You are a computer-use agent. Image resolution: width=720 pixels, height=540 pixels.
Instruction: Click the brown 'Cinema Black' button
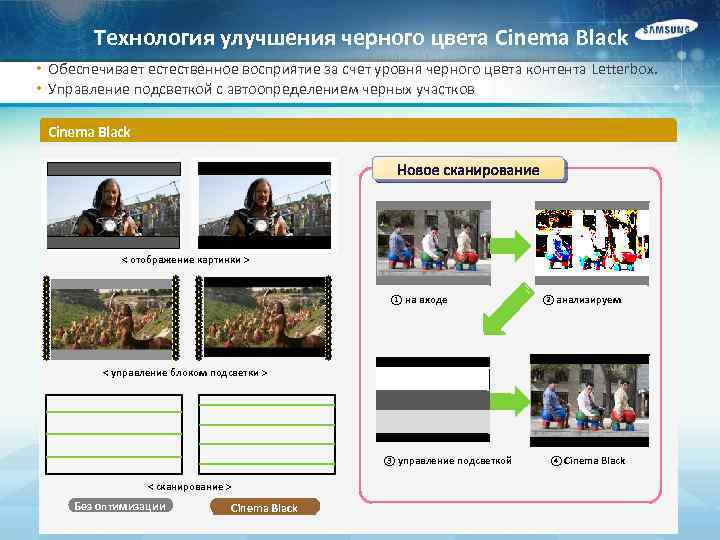264,507
